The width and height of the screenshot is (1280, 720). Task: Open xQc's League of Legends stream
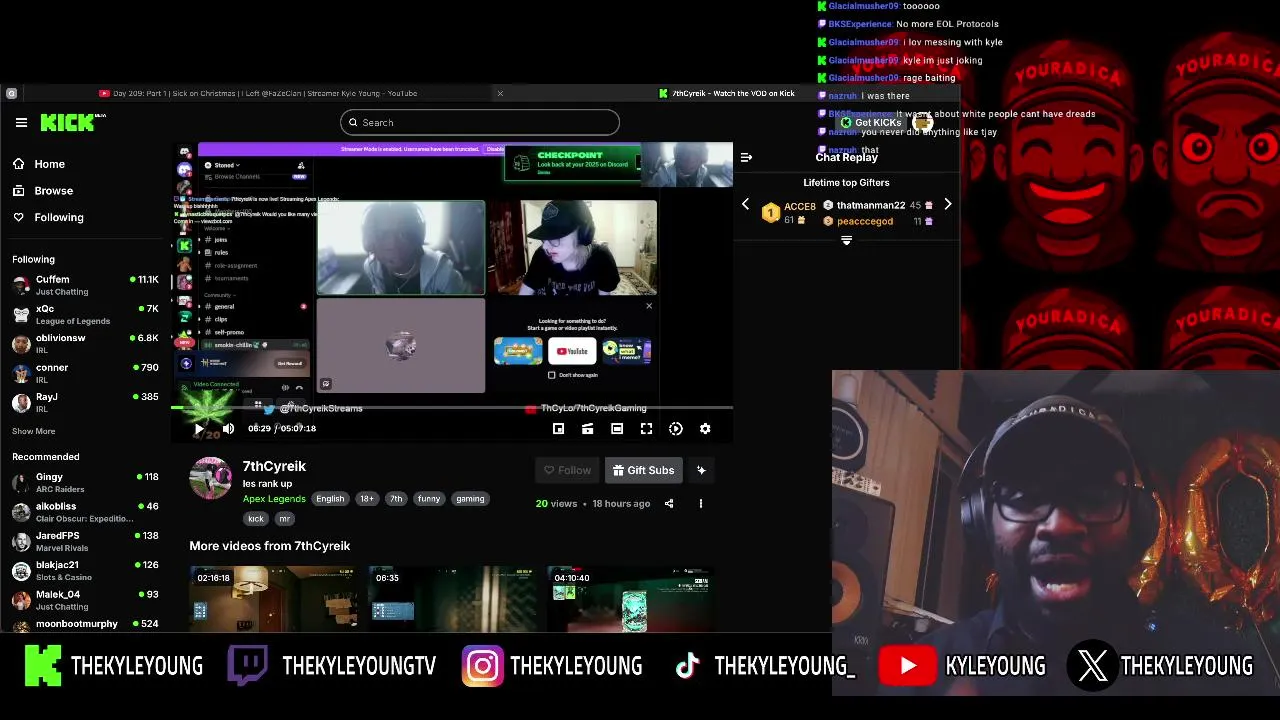coord(84,314)
